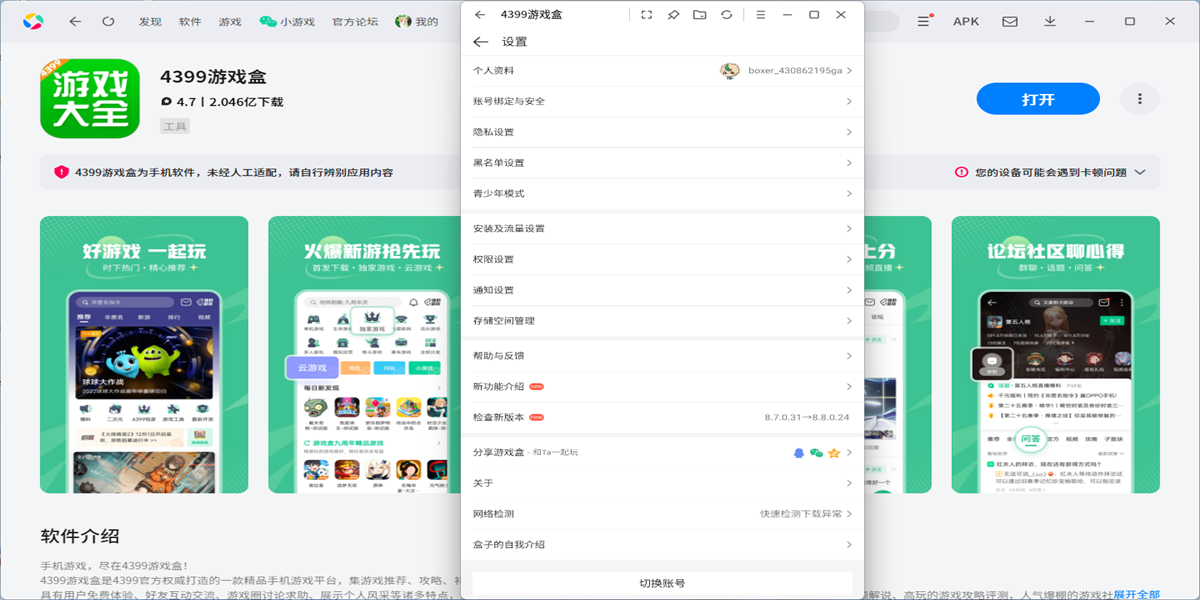Click the back arrow beside 设置 header

pyautogui.click(x=481, y=42)
